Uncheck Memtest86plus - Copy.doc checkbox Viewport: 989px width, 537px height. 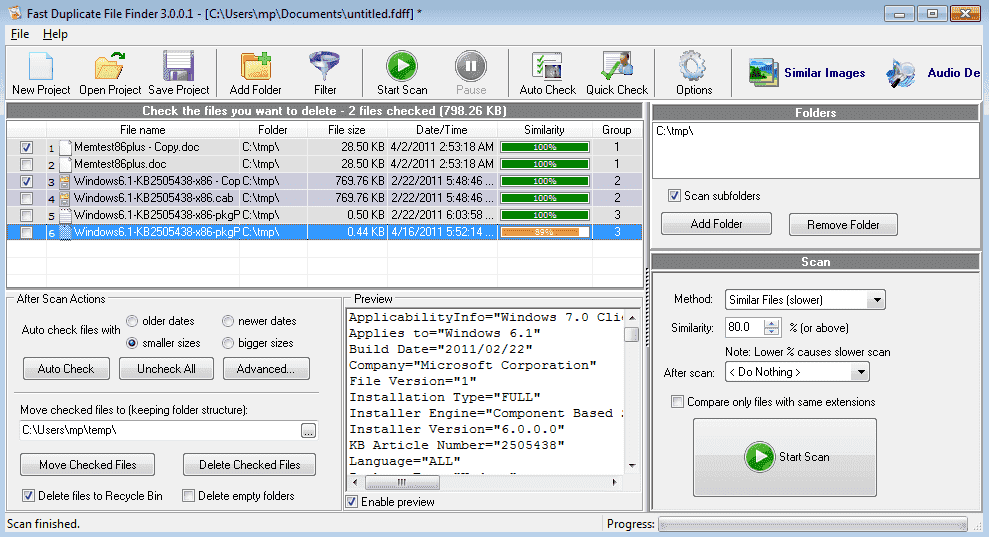26,148
